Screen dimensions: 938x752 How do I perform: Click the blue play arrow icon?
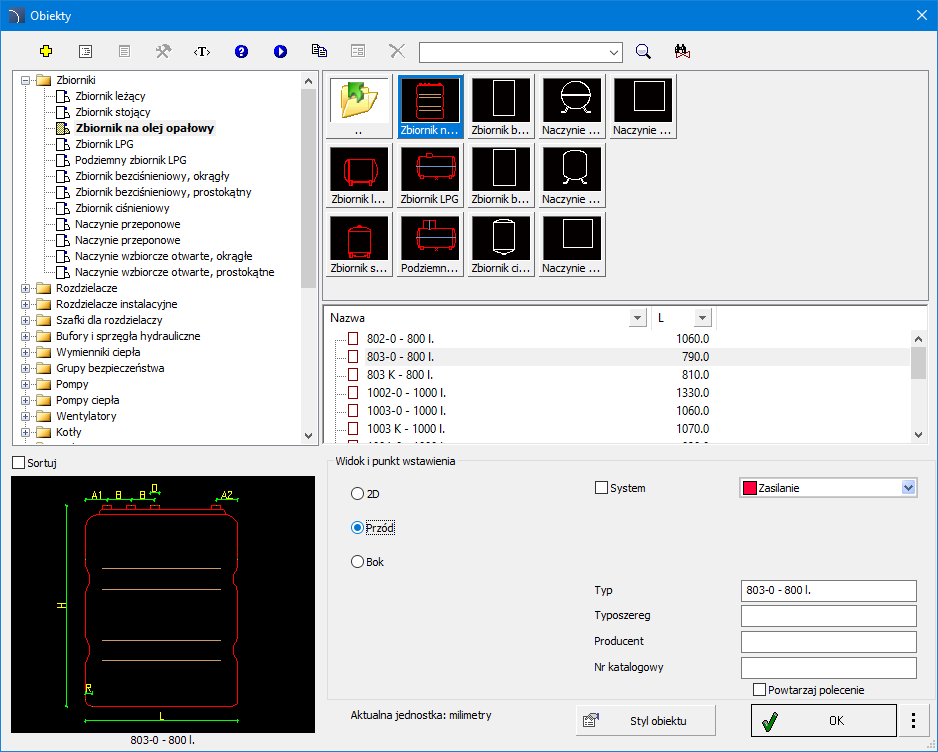click(280, 51)
